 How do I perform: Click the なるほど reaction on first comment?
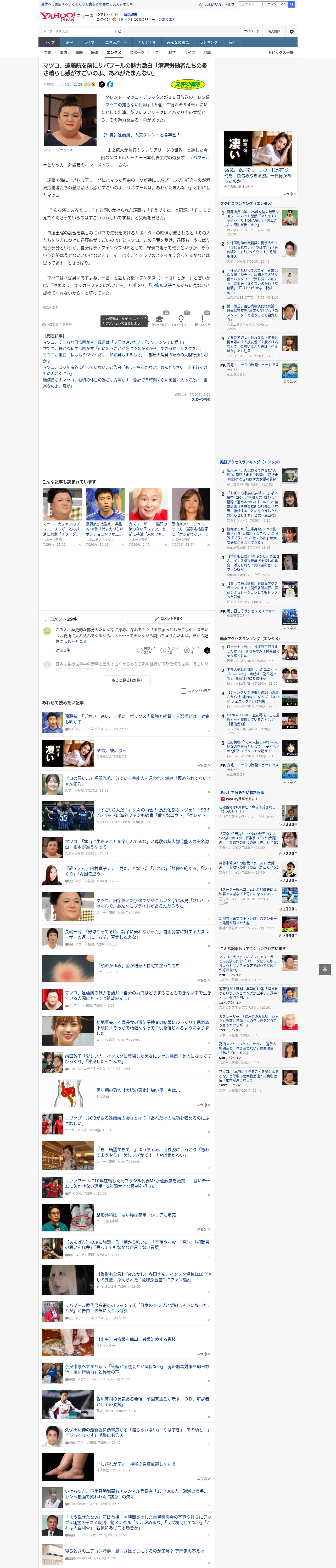pyautogui.click(x=170, y=650)
